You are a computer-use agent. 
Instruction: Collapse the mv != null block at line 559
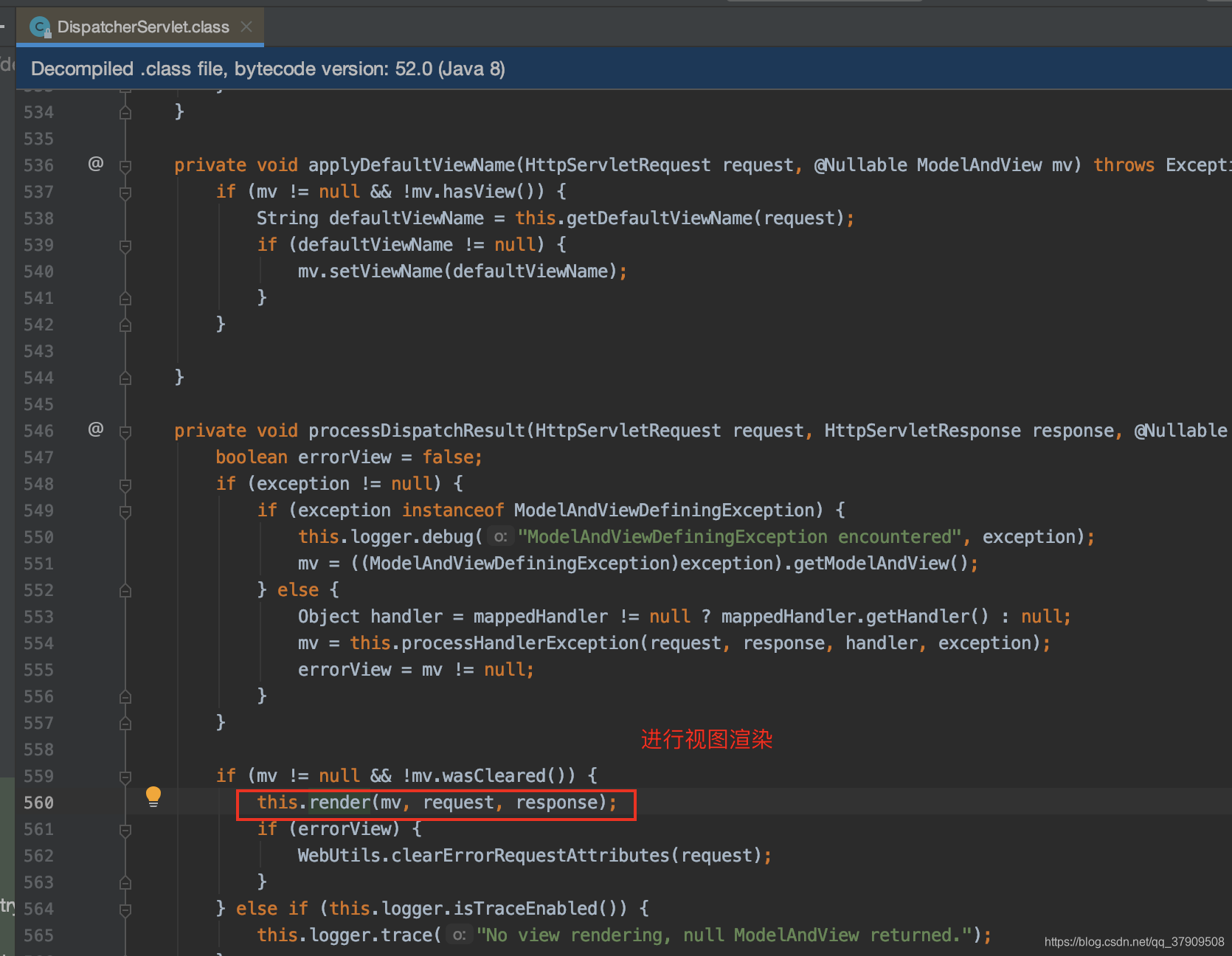click(x=125, y=777)
